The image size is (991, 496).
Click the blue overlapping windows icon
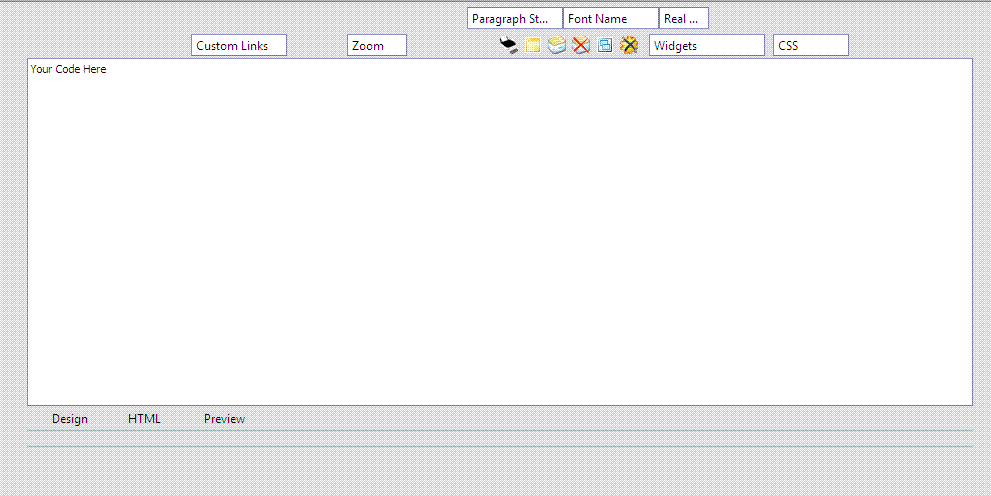tap(605, 45)
